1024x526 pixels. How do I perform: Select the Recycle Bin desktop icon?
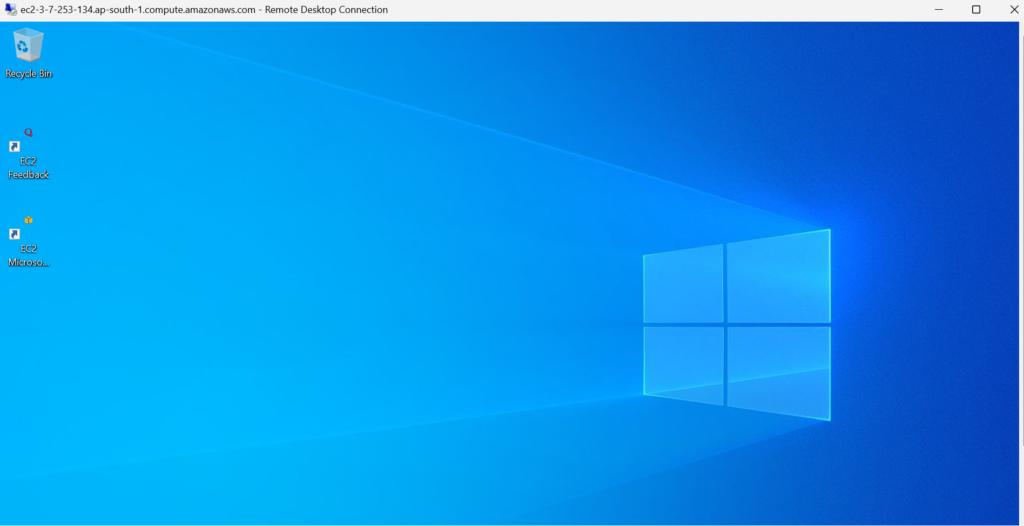pyautogui.click(x=28, y=46)
